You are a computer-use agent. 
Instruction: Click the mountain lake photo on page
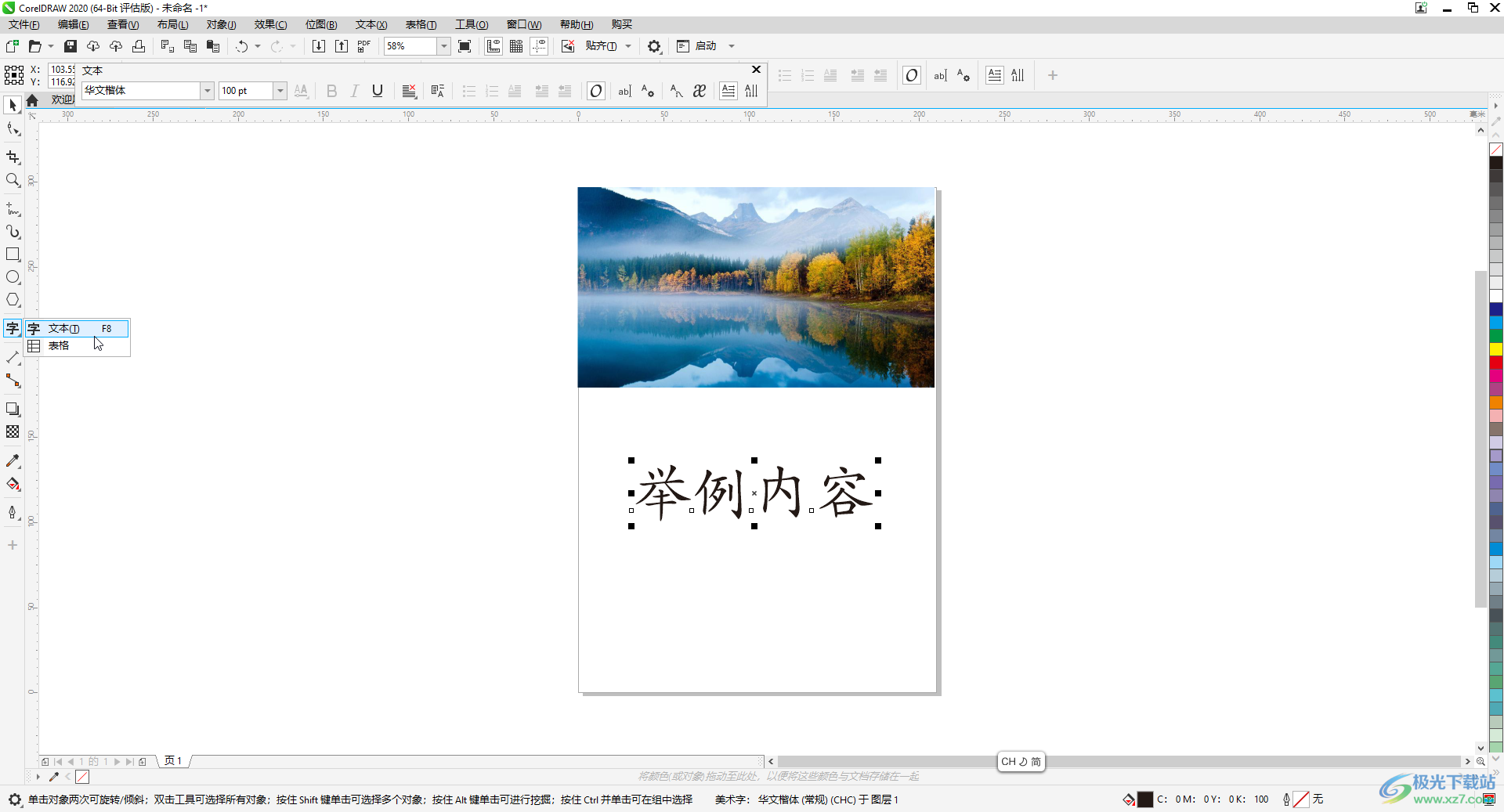(x=756, y=287)
